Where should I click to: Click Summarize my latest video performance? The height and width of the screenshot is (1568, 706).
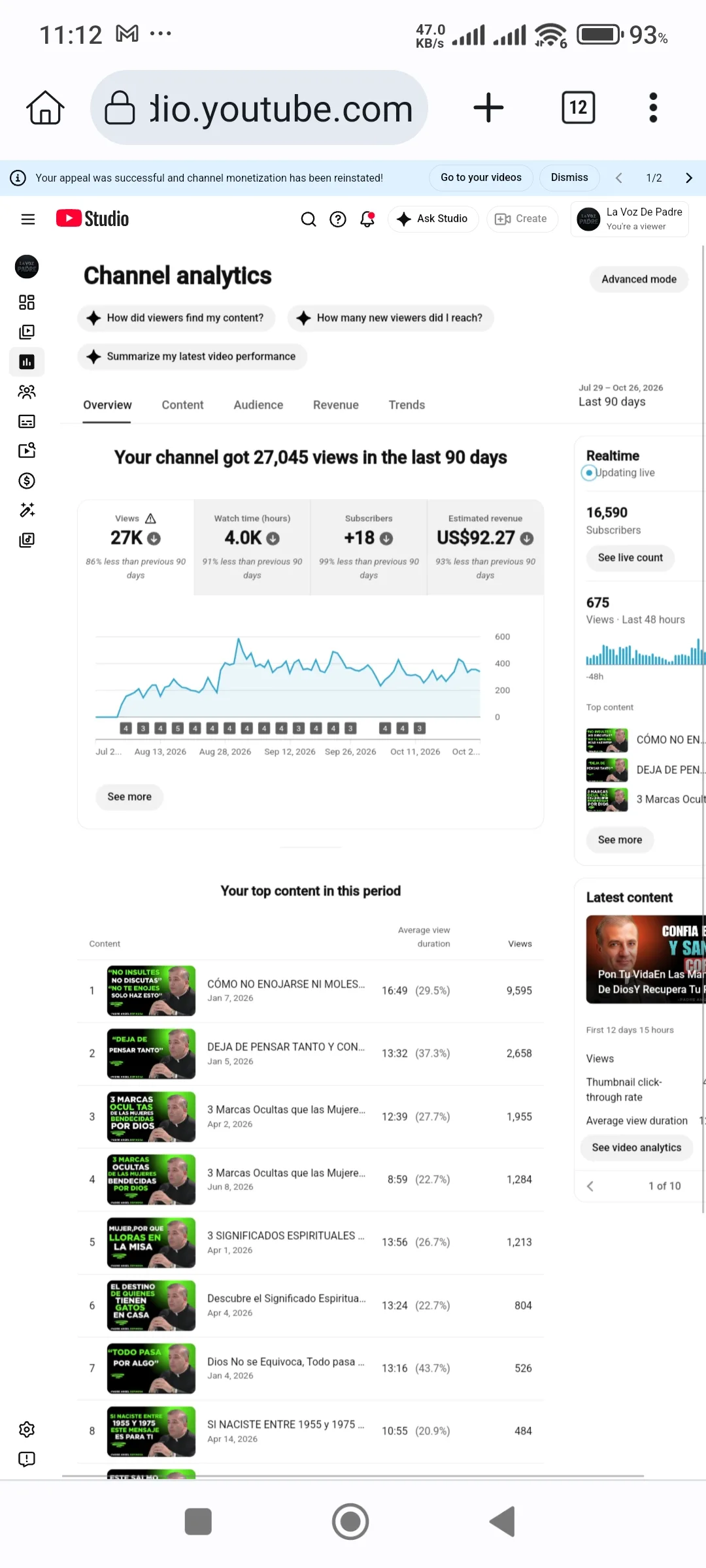[x=192, y=357]
